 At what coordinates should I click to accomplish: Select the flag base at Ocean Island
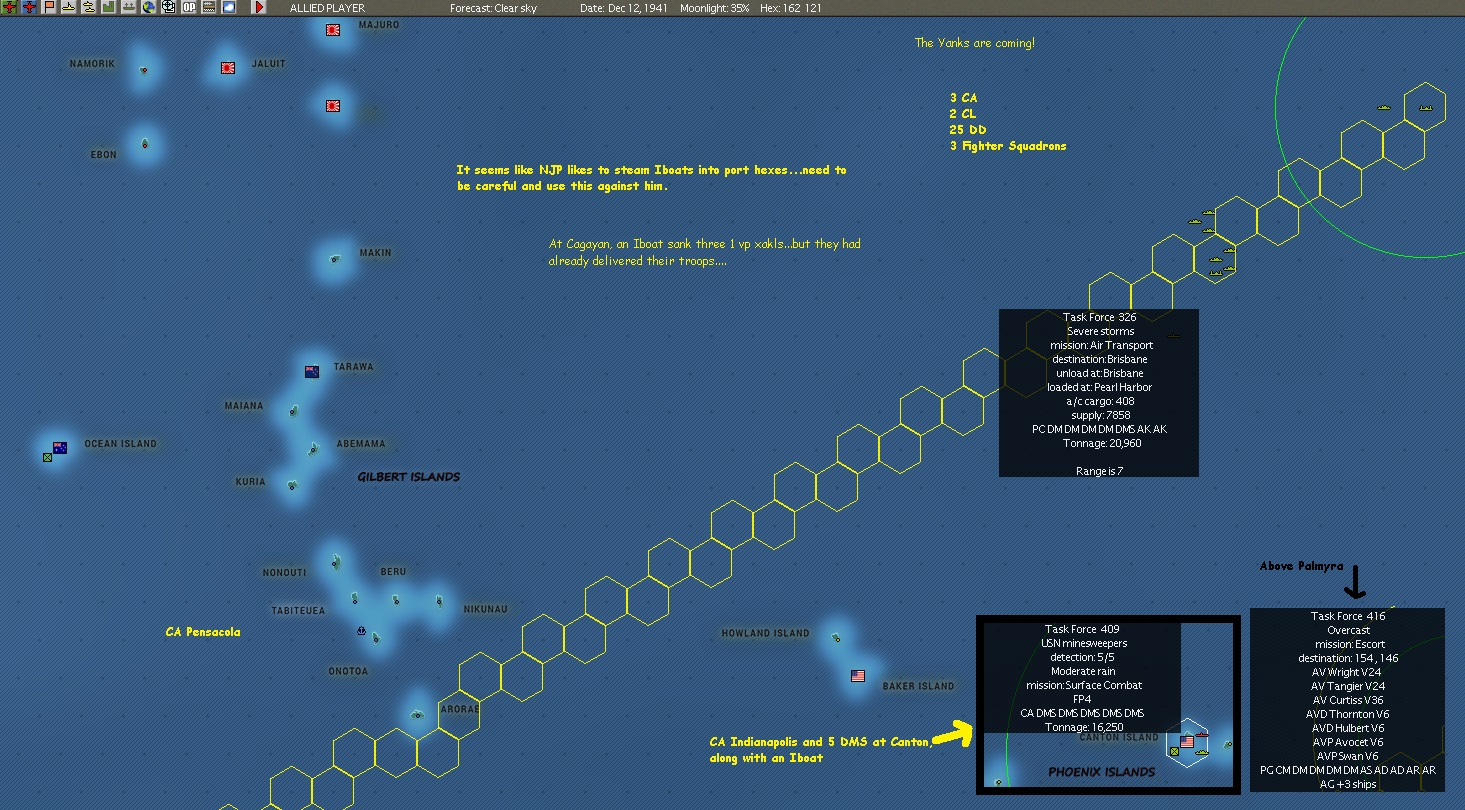[x=60, y=447]
